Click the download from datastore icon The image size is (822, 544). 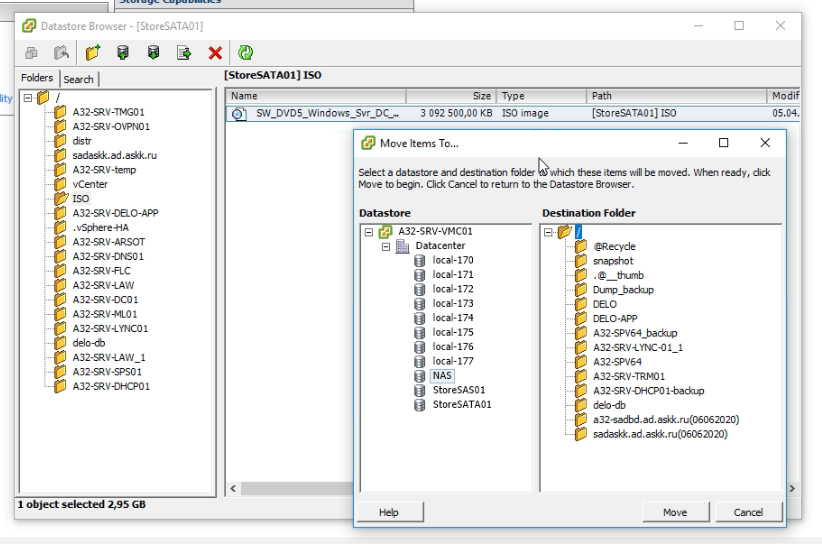[x=153, y=52]
